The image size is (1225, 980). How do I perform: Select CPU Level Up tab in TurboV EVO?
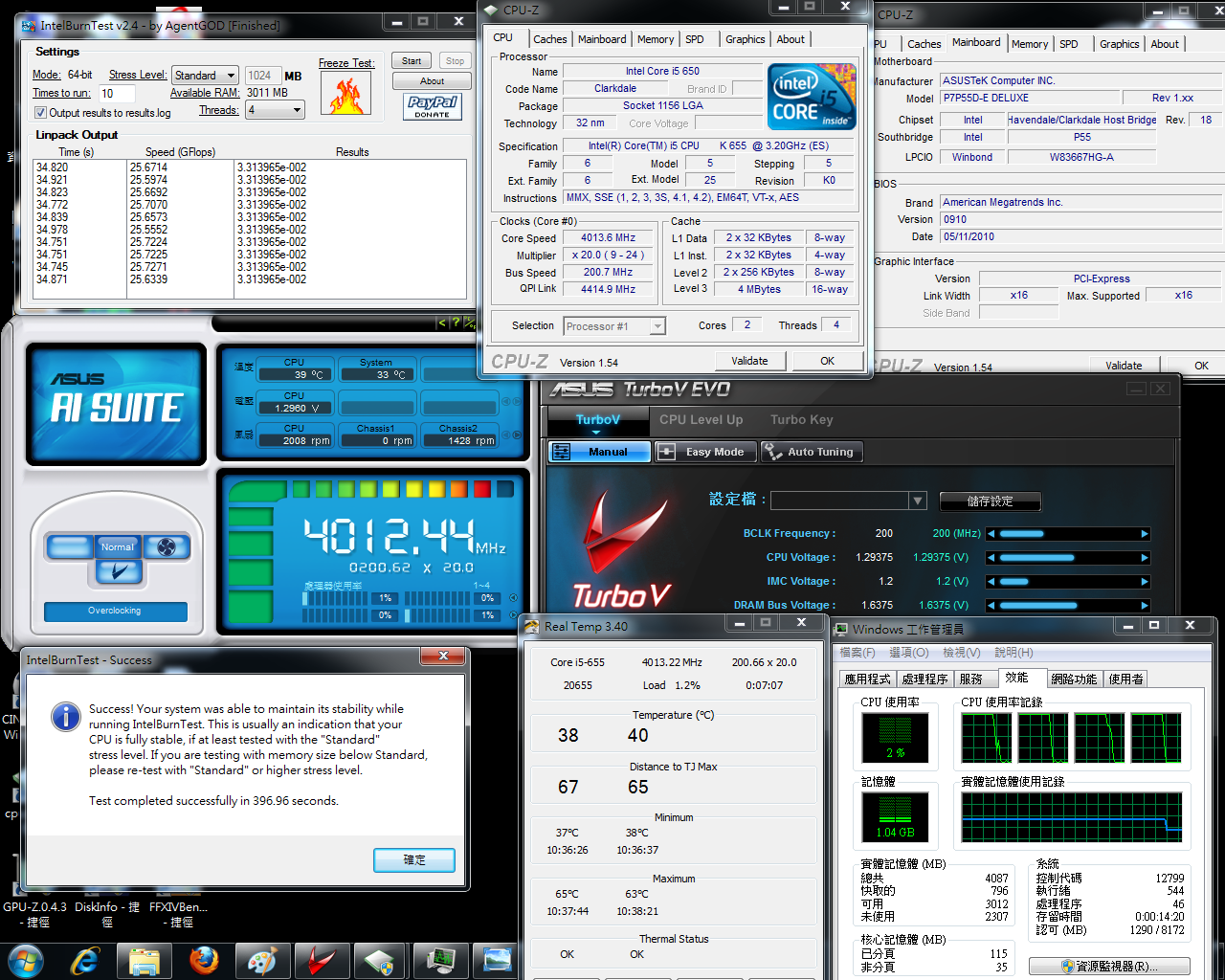[701, 420]
